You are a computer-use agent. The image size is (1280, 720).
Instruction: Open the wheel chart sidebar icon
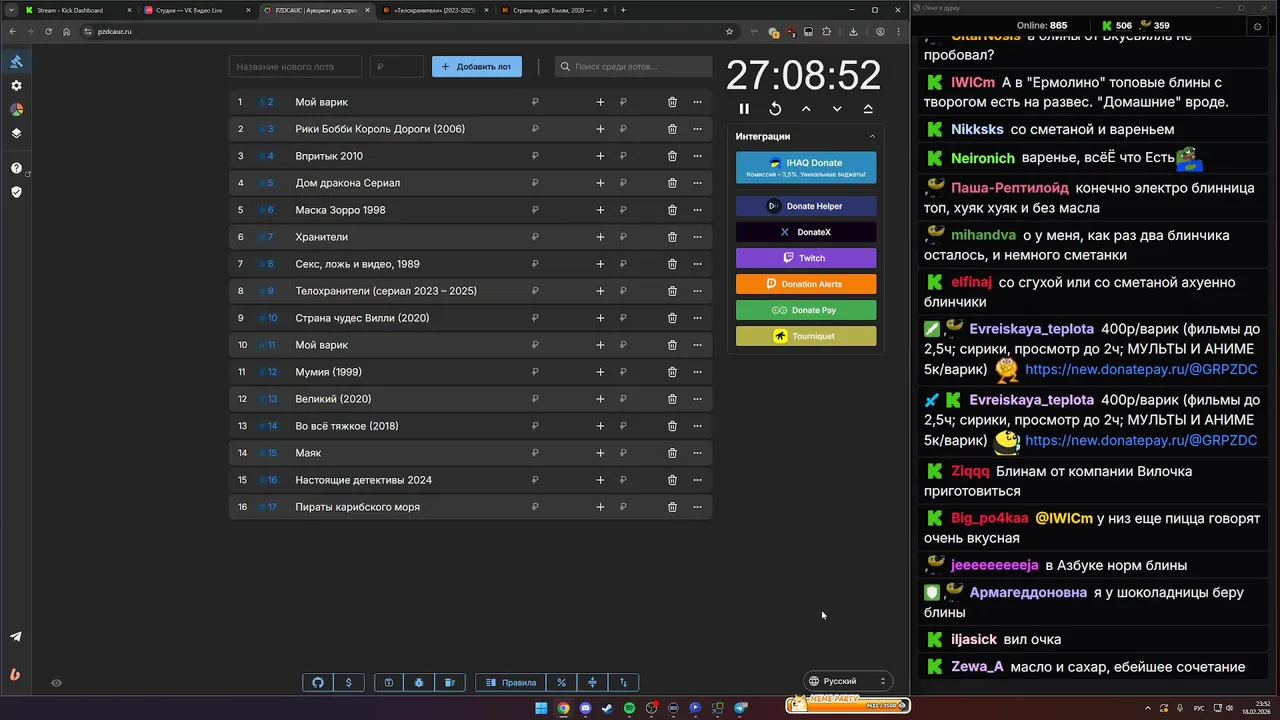pyautogui.click(x=16, y=109)
